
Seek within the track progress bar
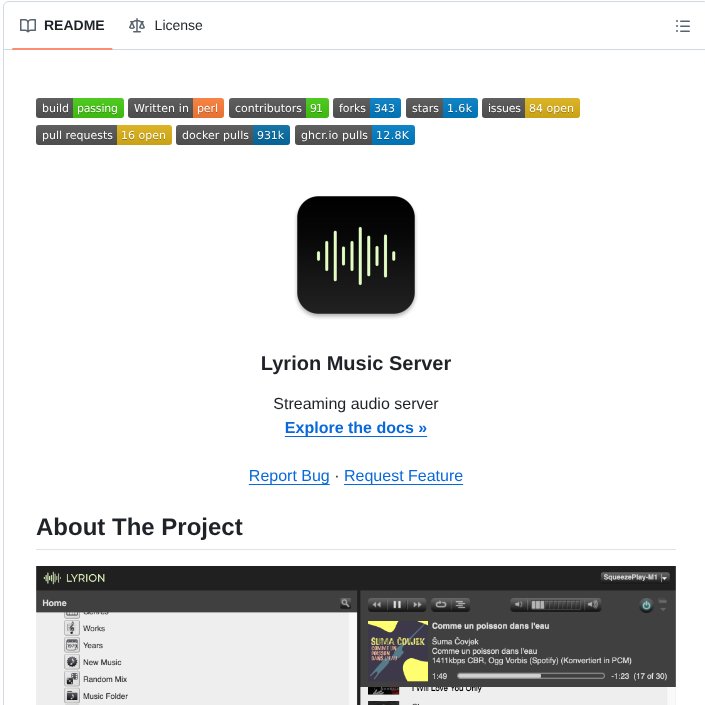point(531,676)
